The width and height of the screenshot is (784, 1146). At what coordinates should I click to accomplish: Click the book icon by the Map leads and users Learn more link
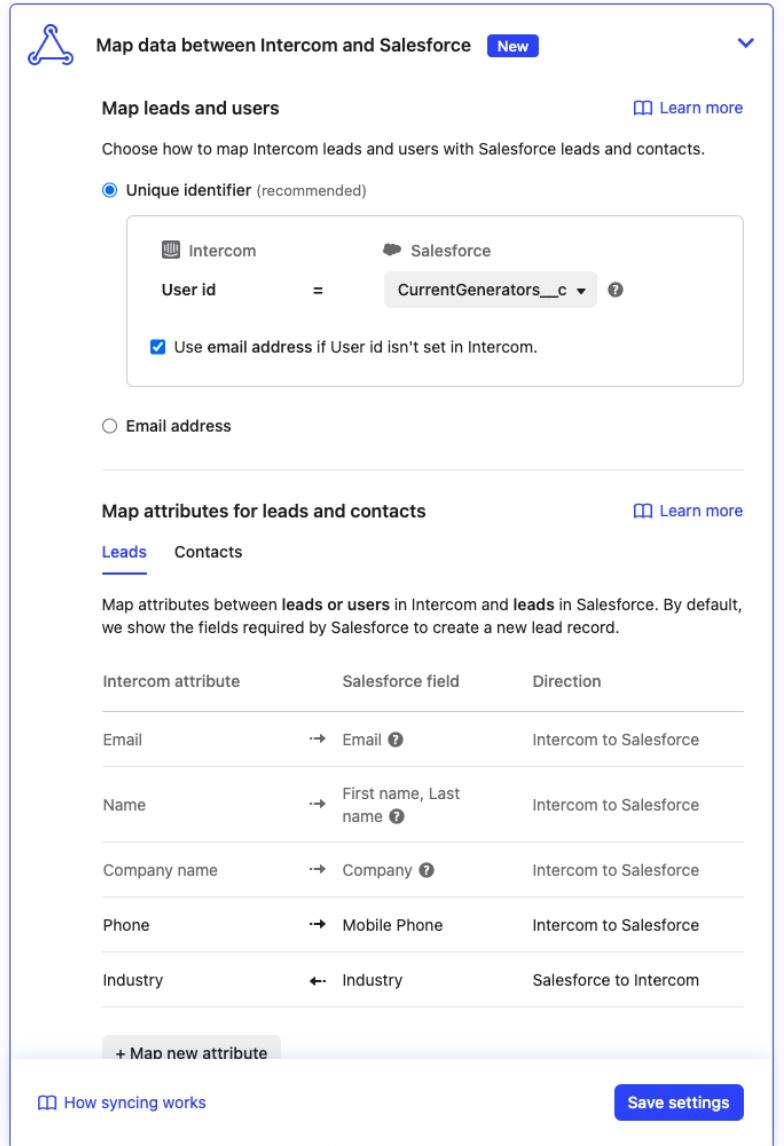coord(643,108)
